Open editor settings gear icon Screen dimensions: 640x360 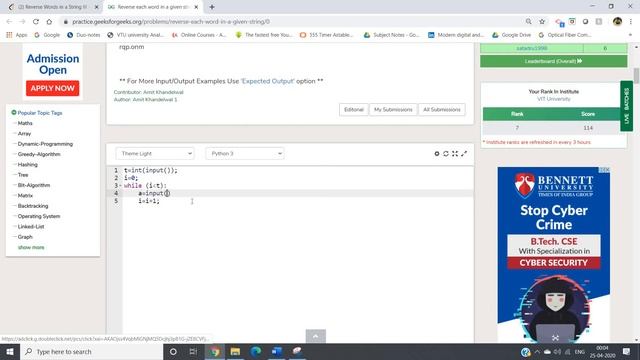point(437,153)
